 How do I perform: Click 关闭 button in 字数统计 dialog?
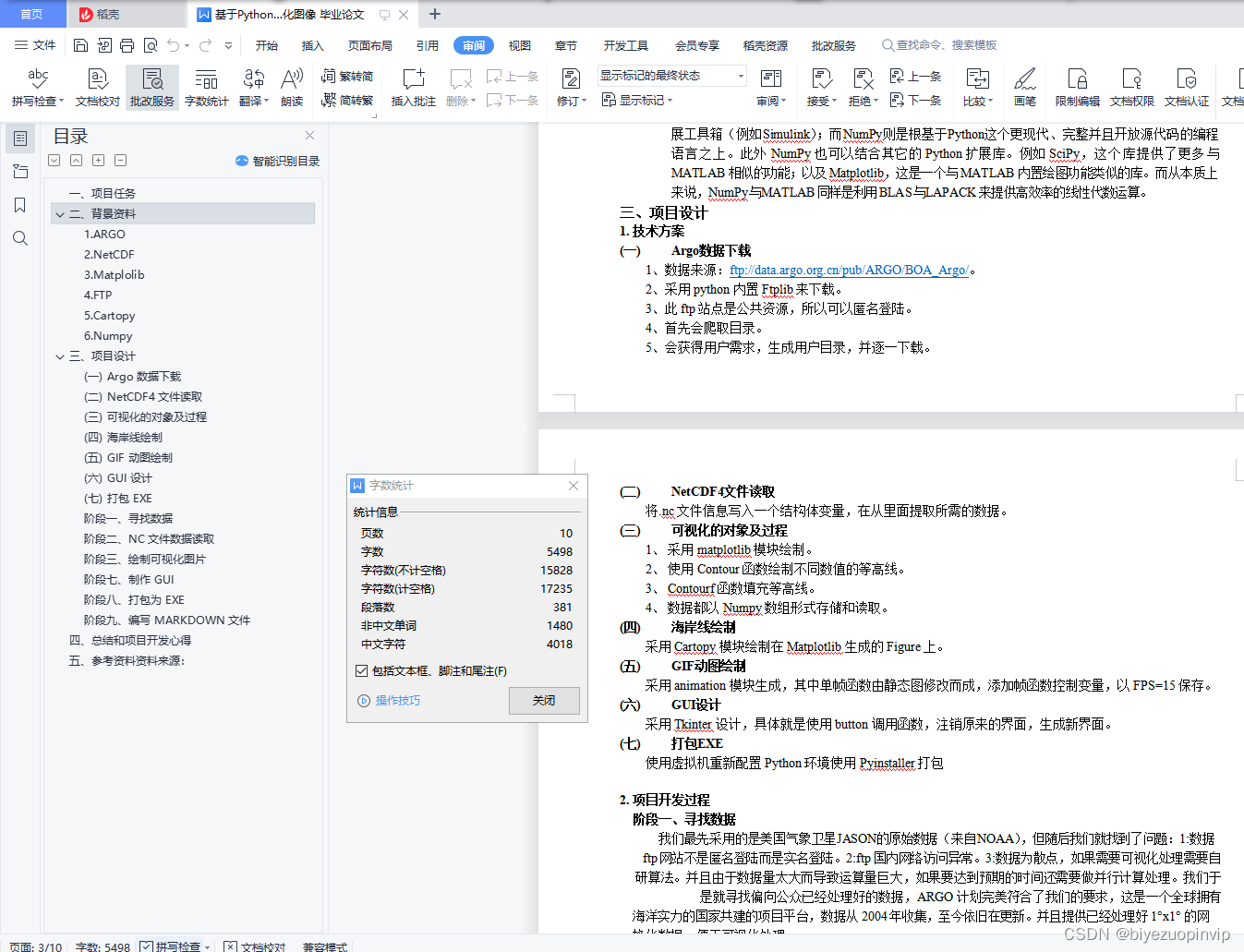[544, 701]
